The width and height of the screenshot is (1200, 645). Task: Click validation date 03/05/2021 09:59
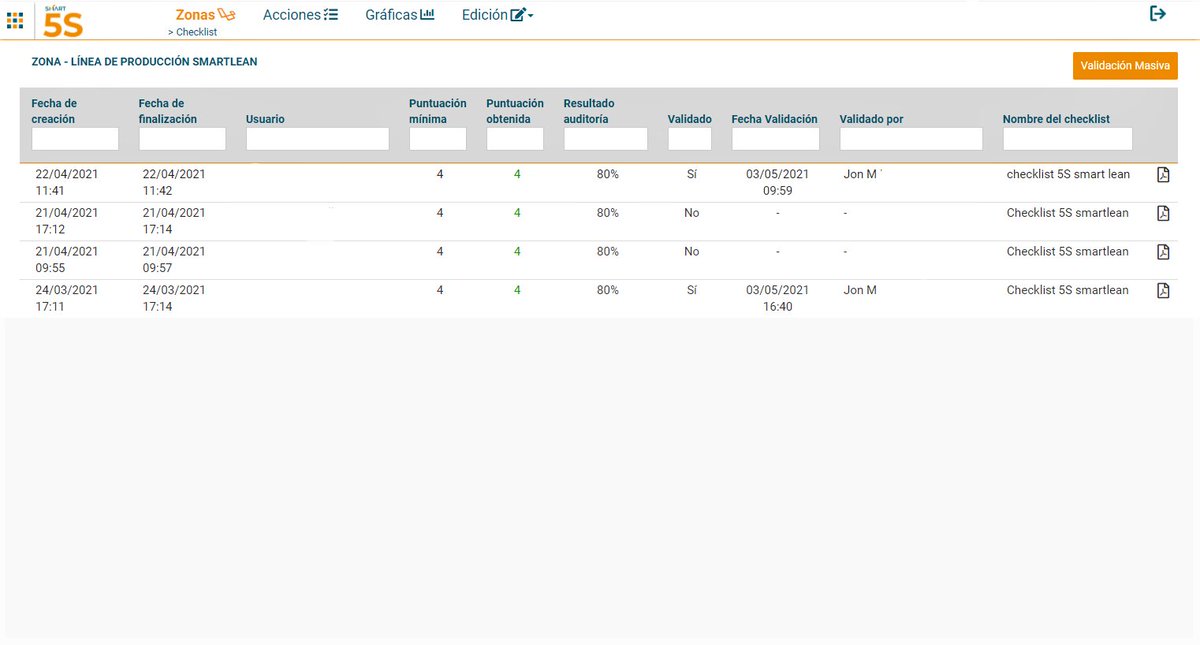[x=777, y=183]
